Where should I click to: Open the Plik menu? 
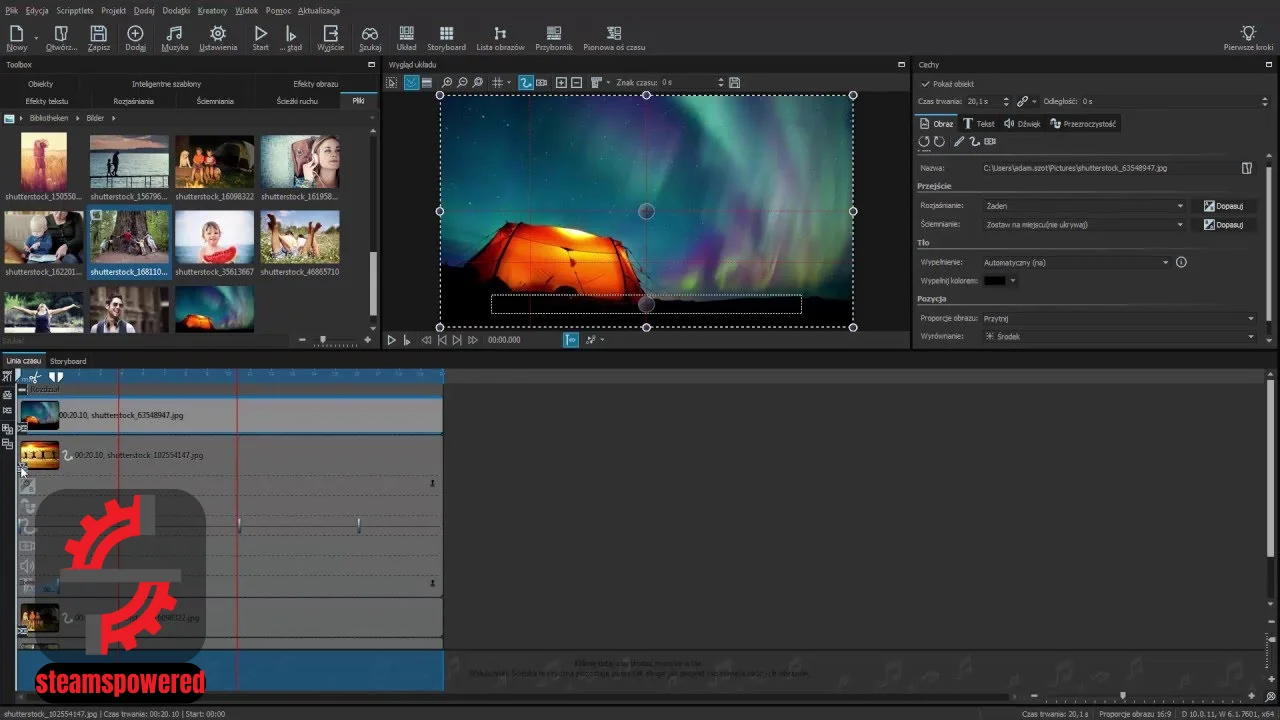10,10
